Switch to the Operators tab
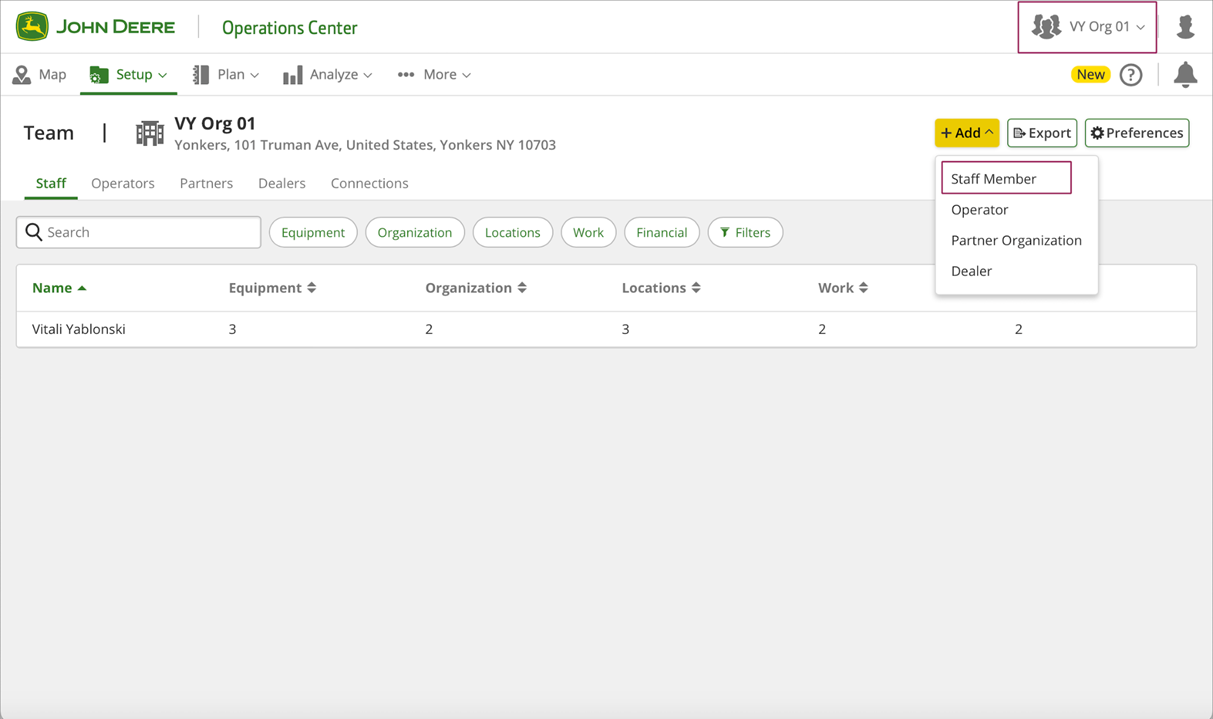The image size is (1213, 719). (123, 184)
